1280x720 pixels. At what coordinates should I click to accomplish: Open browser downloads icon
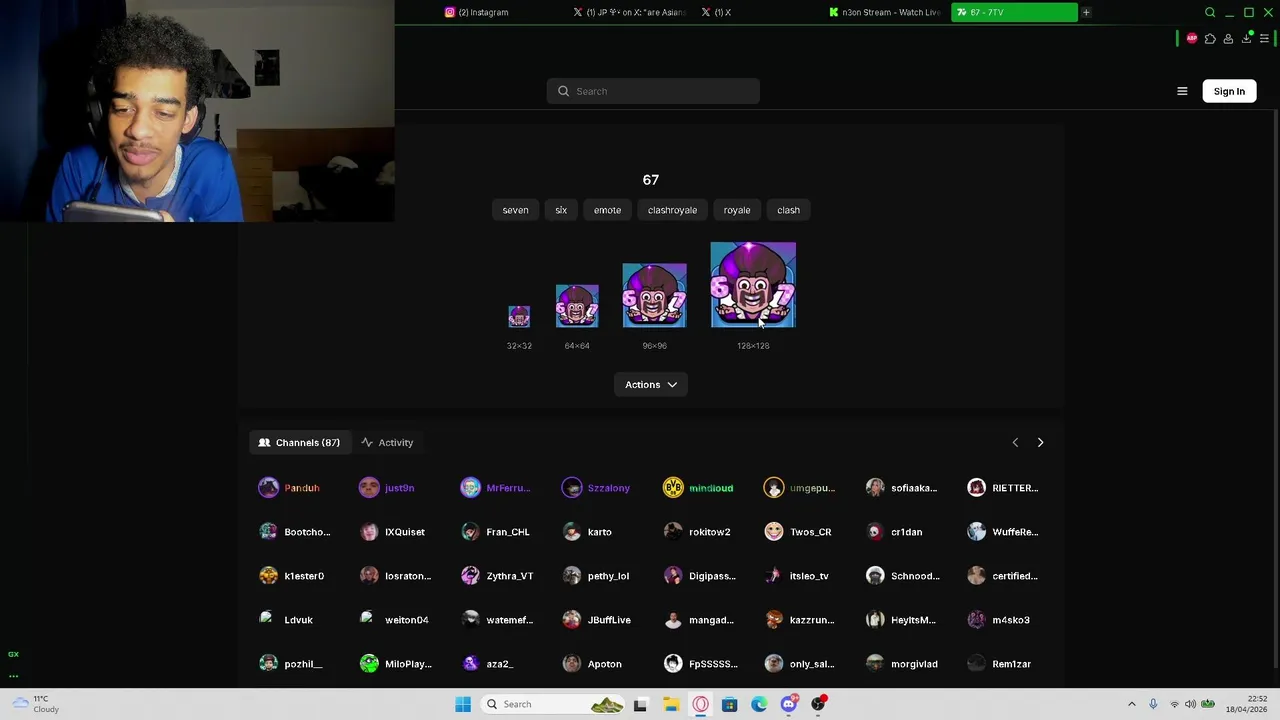(x=1246, y=38)
